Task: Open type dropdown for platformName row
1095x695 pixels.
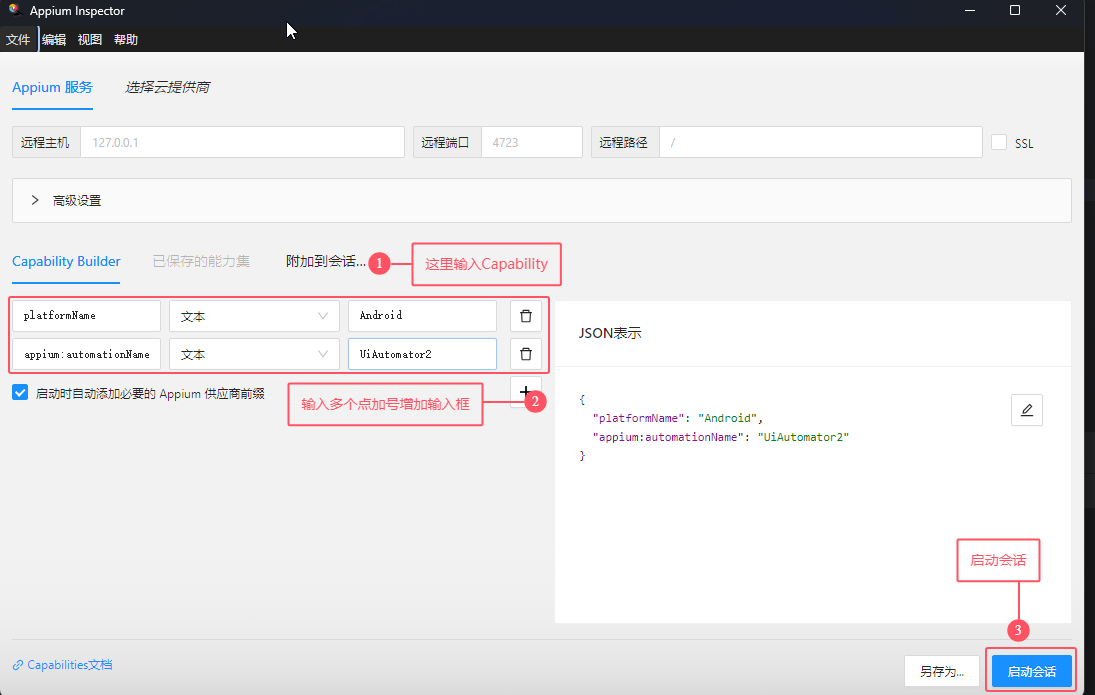Action: tap(254, 316)
